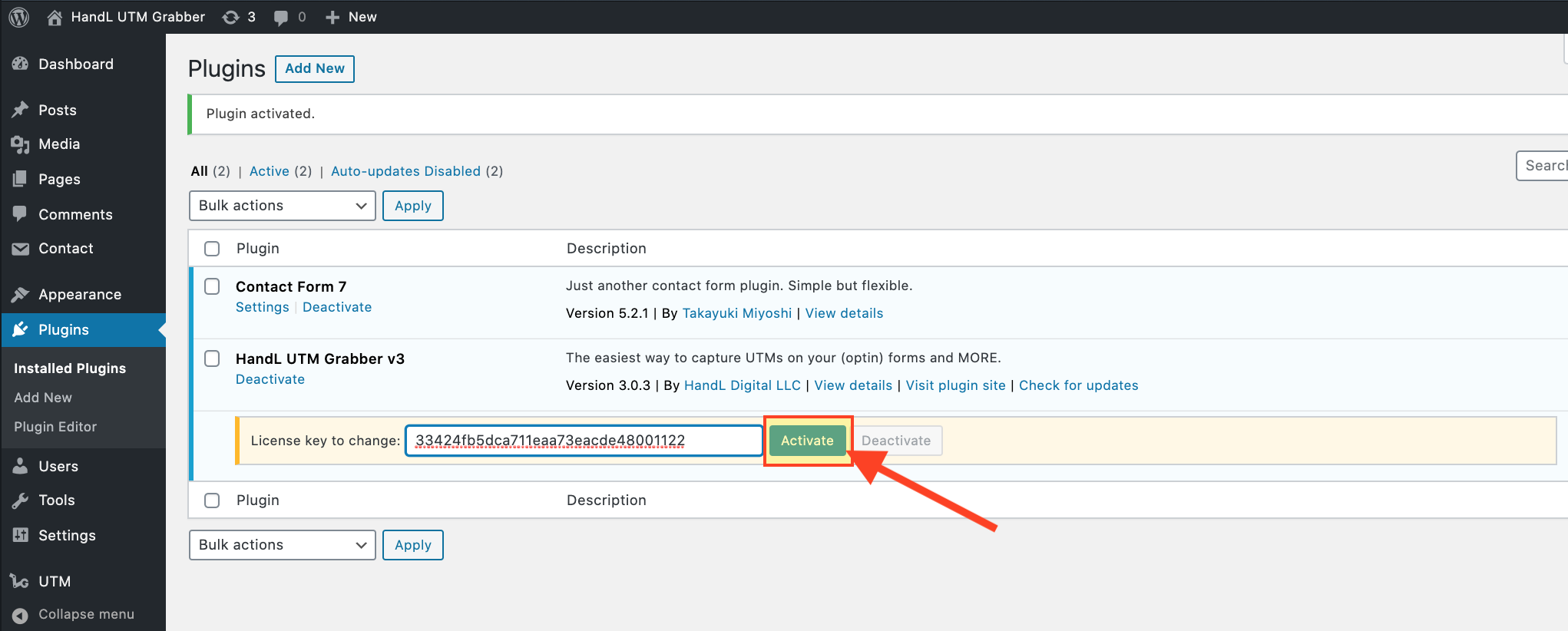Click the updates icon in admin bar
This screenshot has width=1568, height=631.
(x=230, y=17)
